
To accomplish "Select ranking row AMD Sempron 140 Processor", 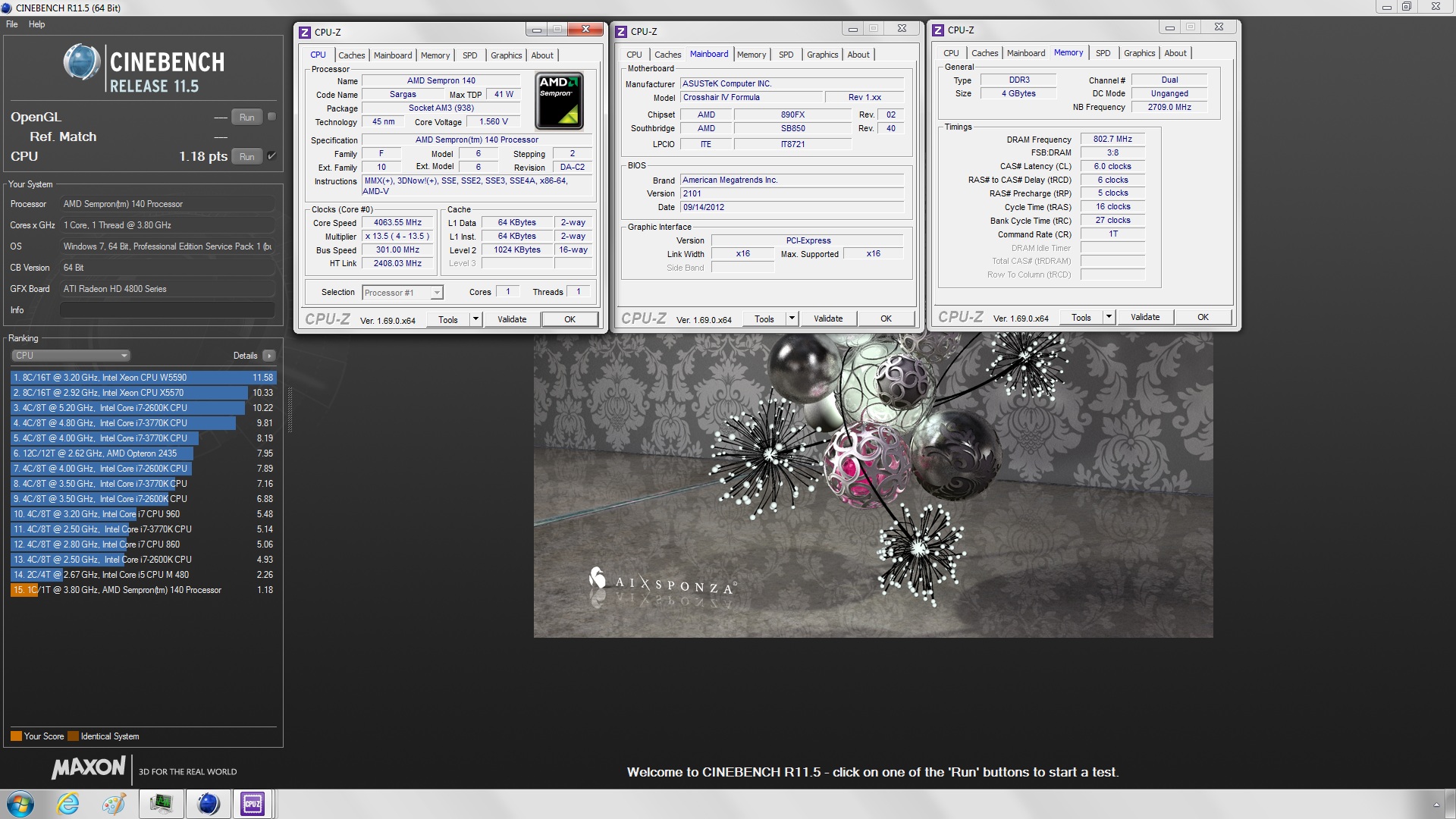I will coord(143,590).
